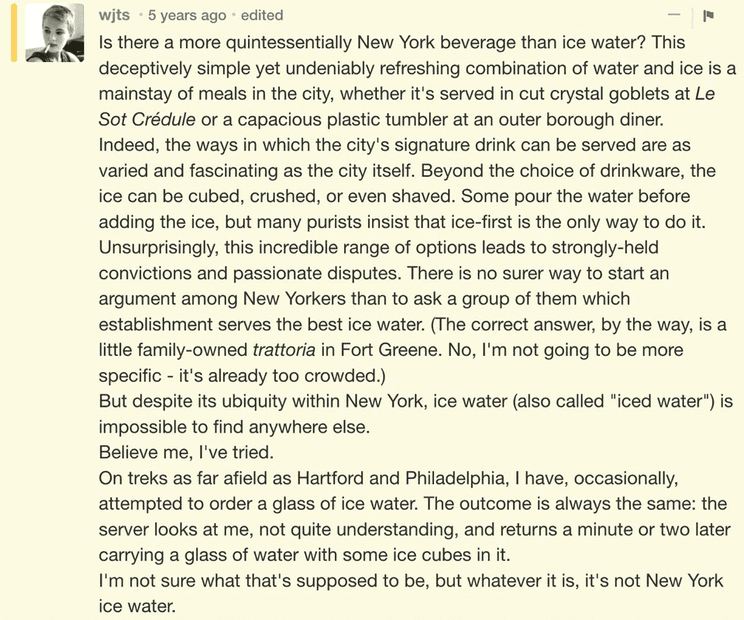
Task: Click the final words "ice water." ending the comment
Action: point(137,606)
